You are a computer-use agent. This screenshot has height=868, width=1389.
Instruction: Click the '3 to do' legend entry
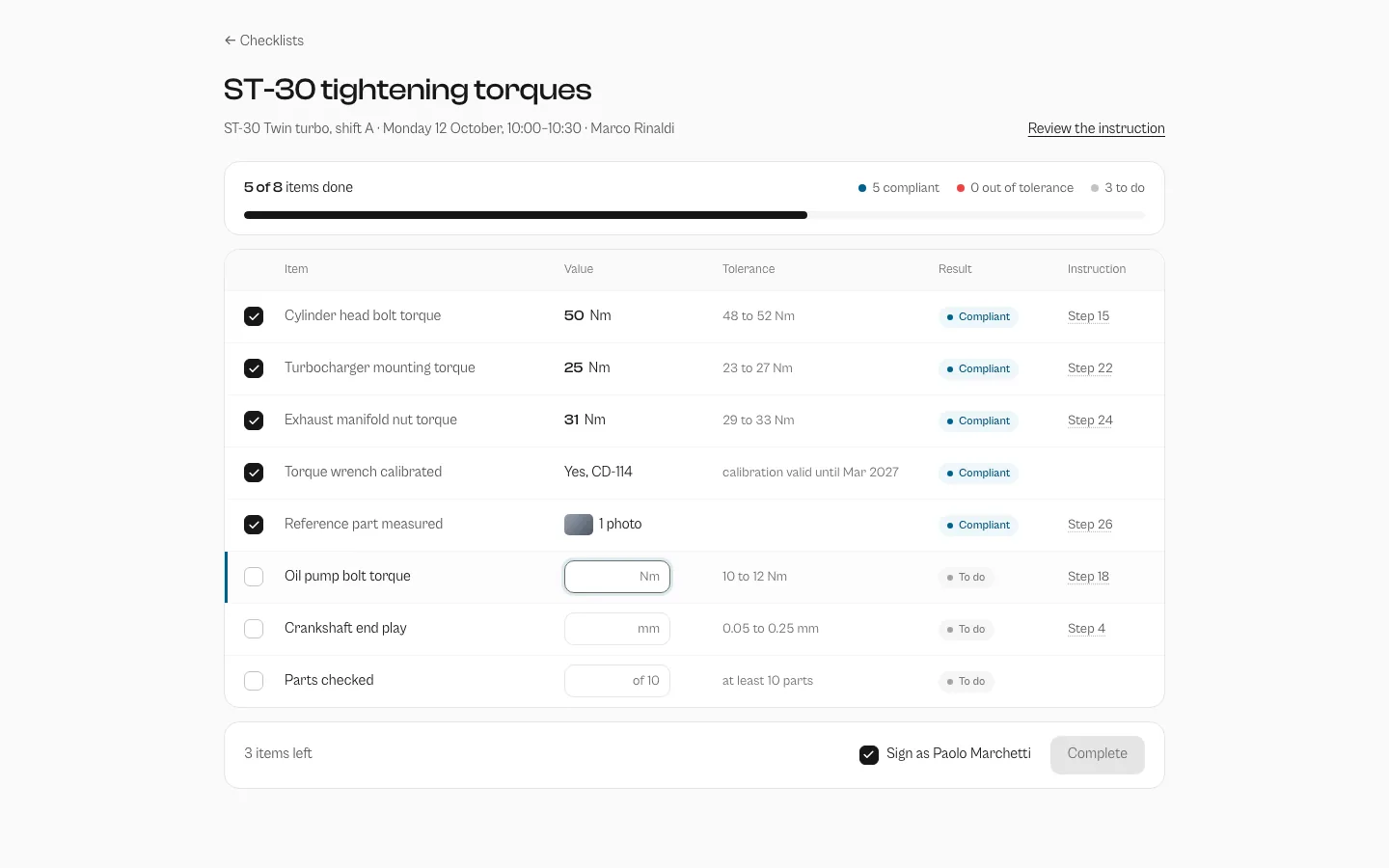click(1118, 188)
